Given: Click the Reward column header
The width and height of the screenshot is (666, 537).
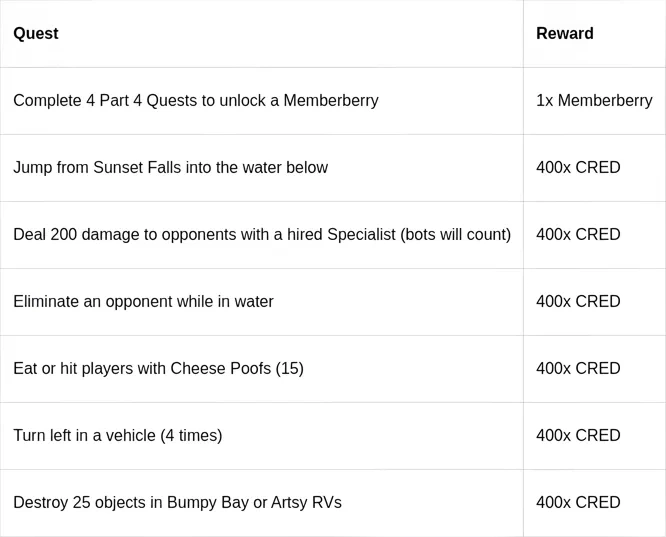Looking at the screenshot, I should click(564, 34).
